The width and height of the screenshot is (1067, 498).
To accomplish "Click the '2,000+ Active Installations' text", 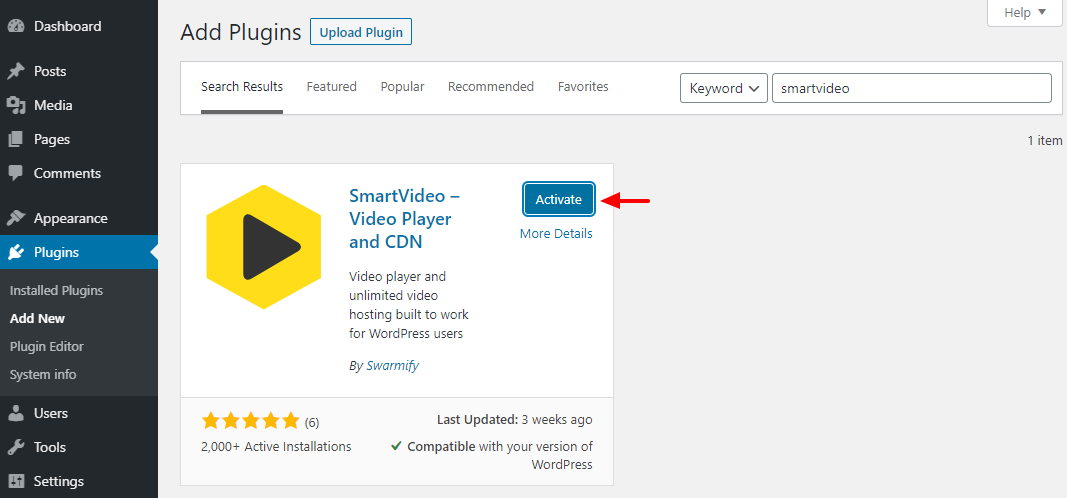I will coord(276,447).
